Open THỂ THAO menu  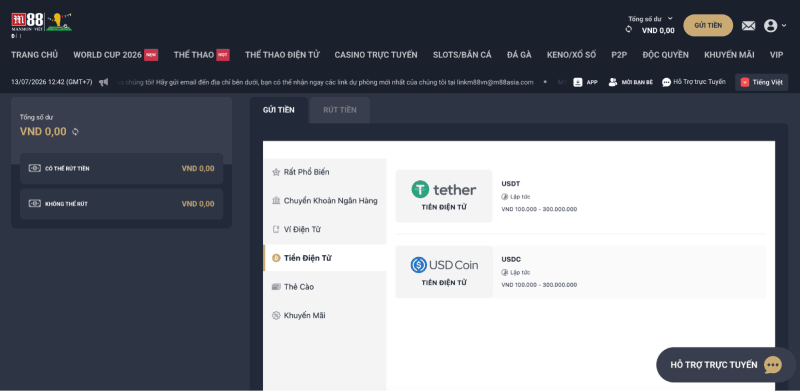(194, 55)
